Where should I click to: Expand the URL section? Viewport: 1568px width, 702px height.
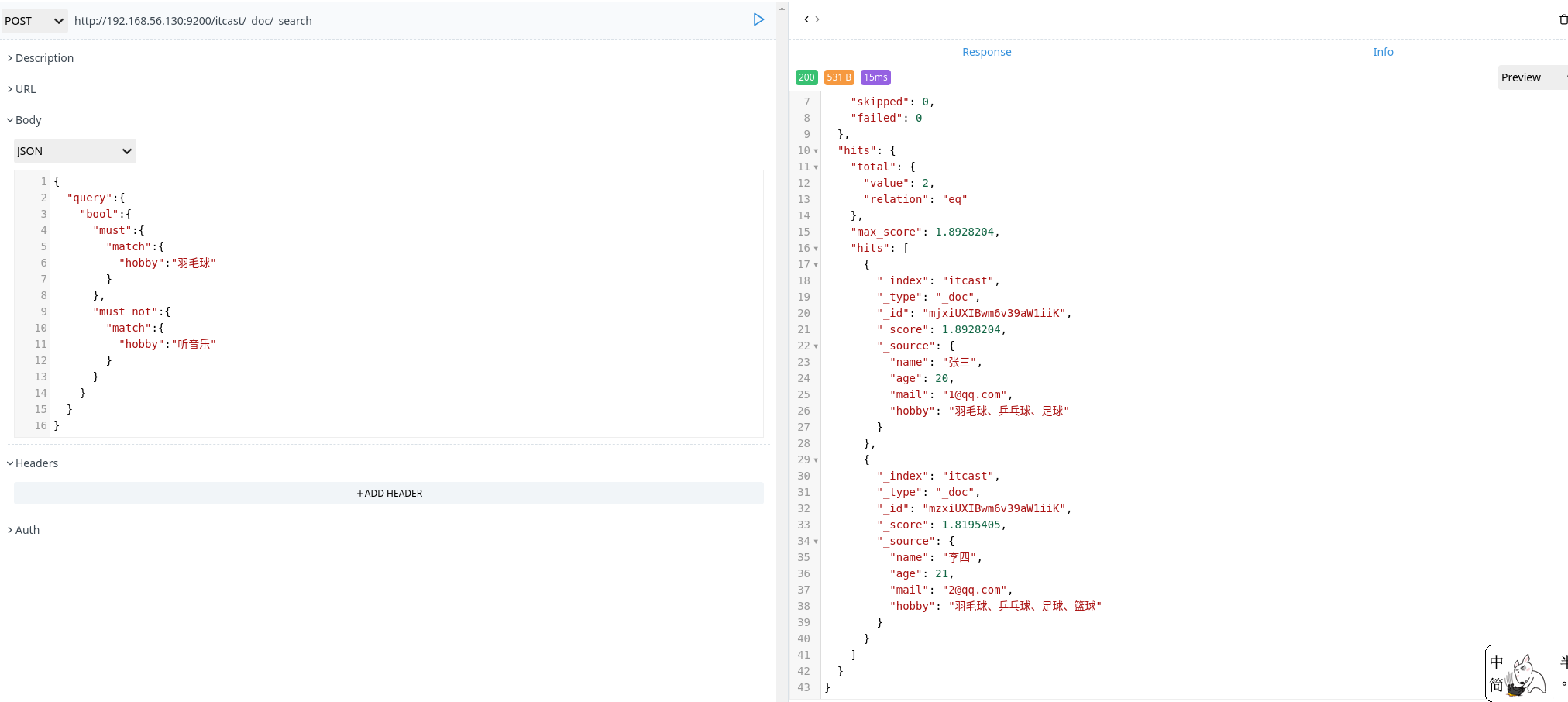point(25,89)
